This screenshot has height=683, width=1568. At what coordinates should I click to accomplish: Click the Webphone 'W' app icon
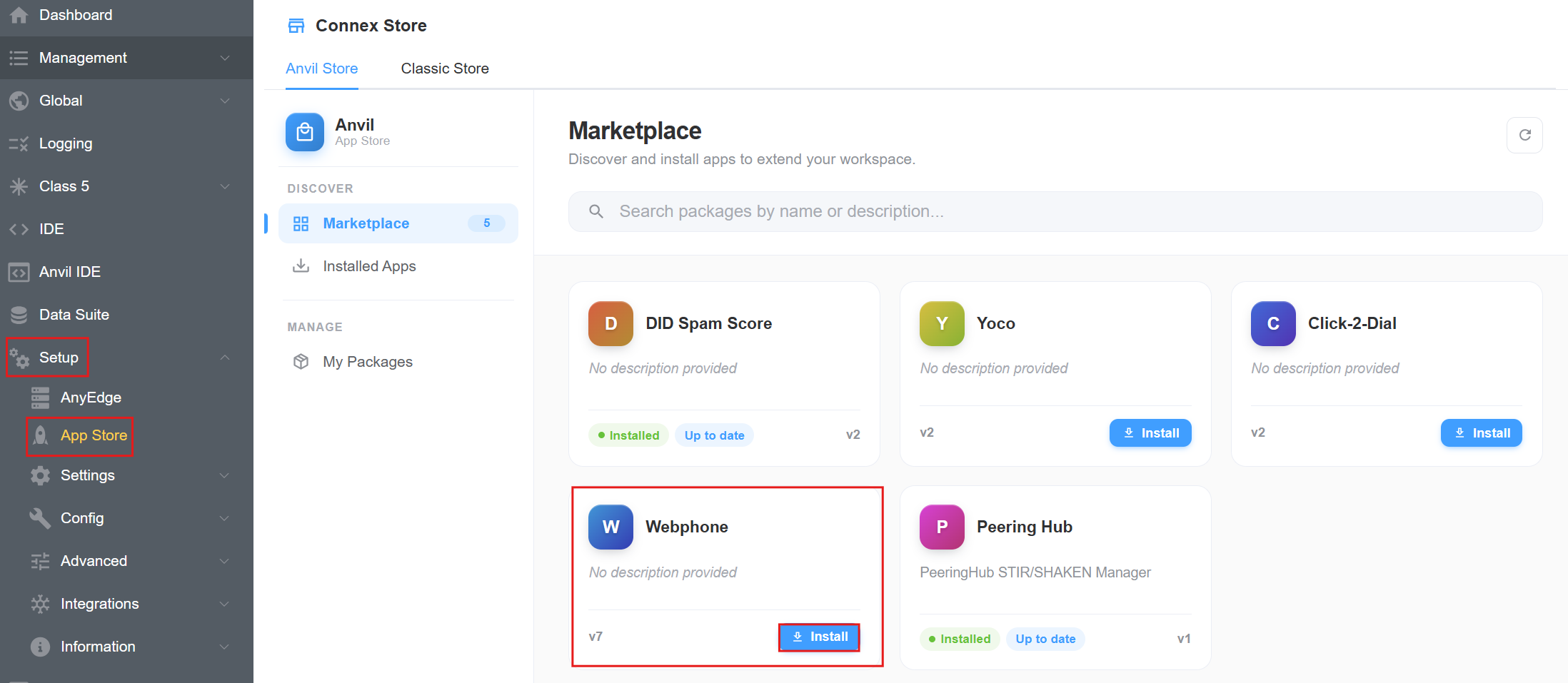(610, 527)
